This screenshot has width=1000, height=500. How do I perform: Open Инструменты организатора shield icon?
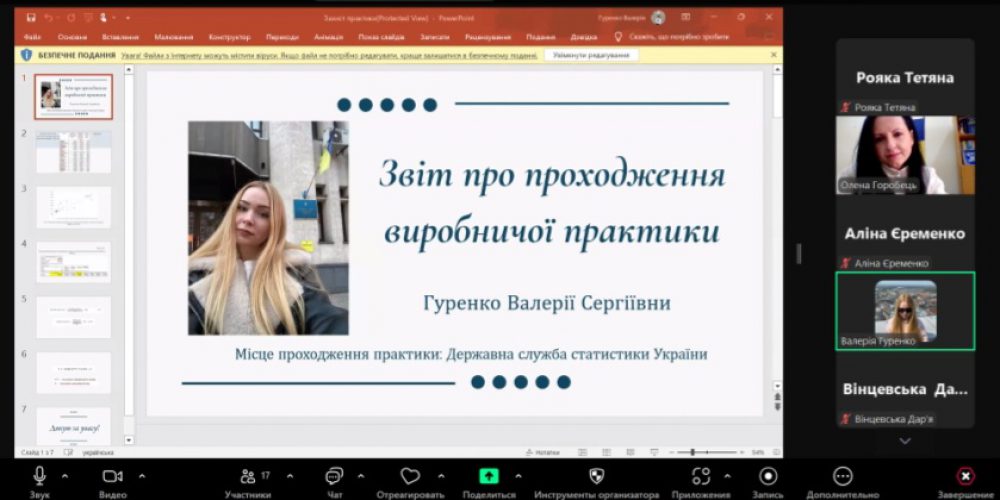[597, 476]
